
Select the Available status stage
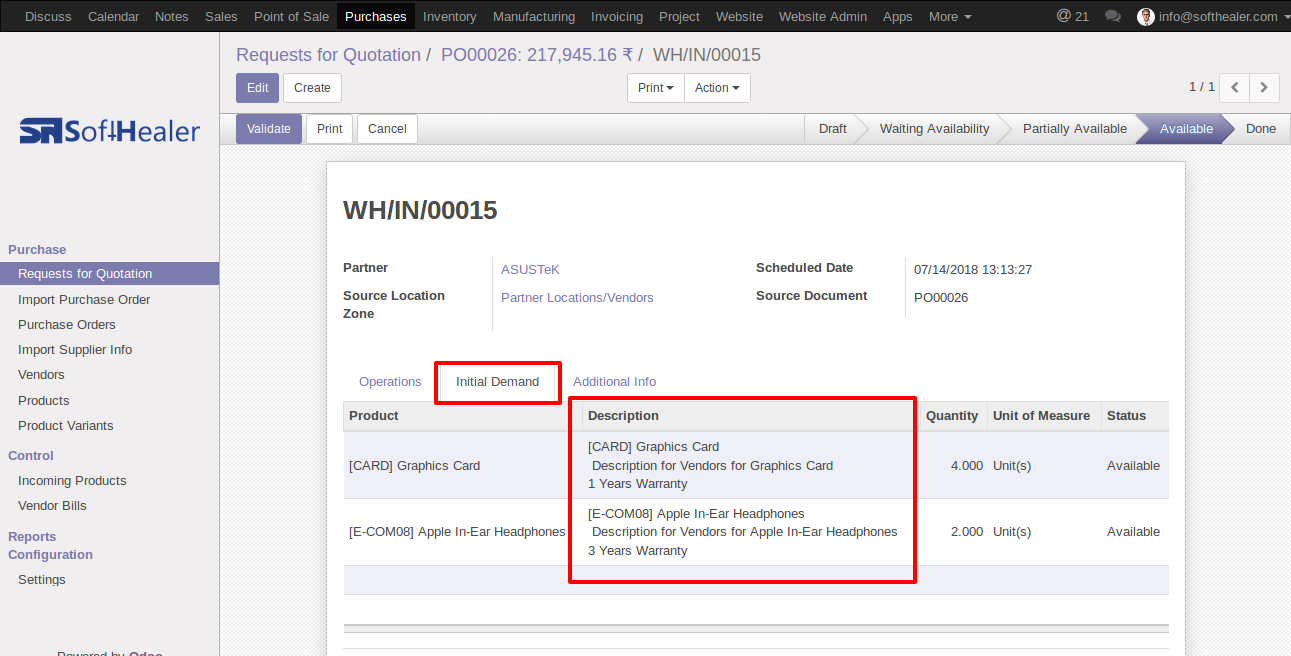pos(1186,129)
